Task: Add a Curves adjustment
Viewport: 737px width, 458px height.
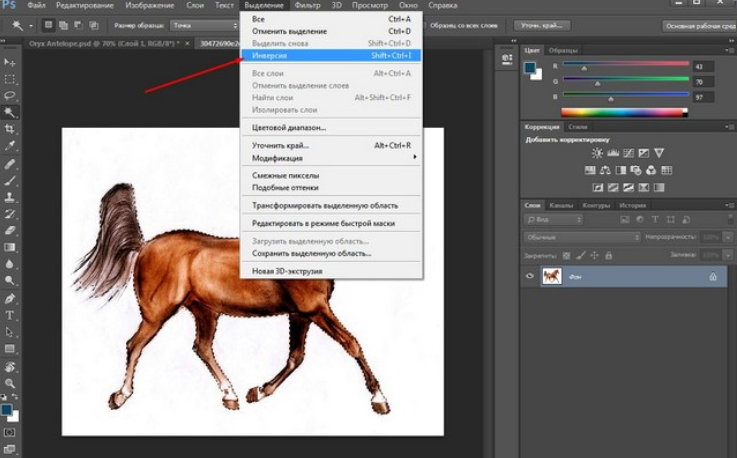Action: click(628, 153)
